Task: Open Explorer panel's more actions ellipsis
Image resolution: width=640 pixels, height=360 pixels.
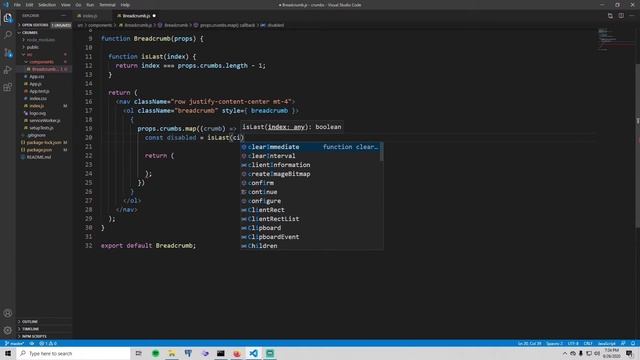Action: [x=63, y=16]
